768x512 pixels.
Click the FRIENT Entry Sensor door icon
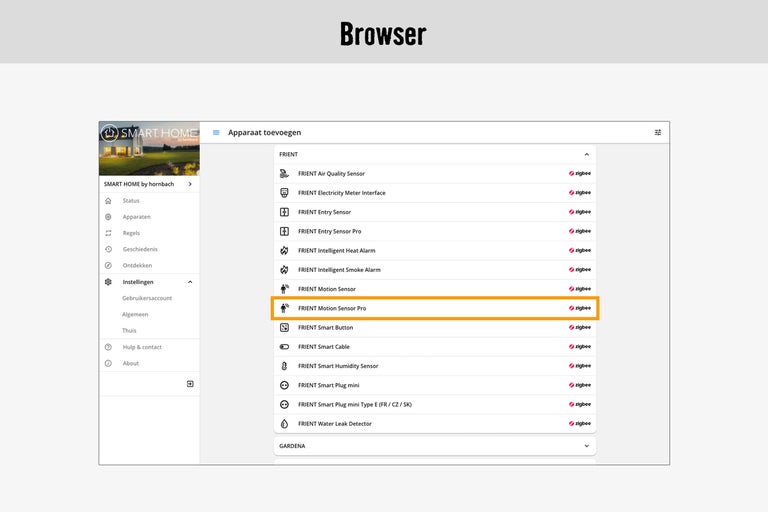coord(284,212)
